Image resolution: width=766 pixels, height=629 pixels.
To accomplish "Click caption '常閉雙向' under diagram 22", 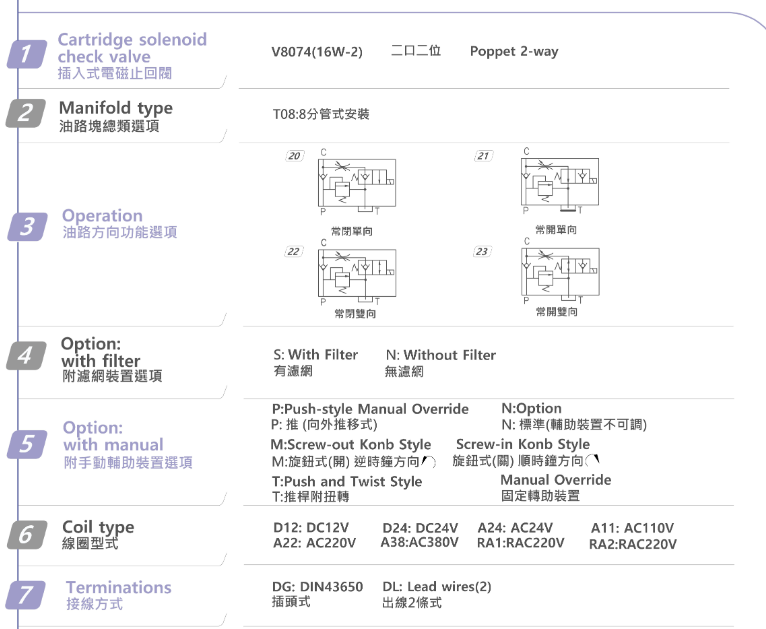I will tap(355, 314).
